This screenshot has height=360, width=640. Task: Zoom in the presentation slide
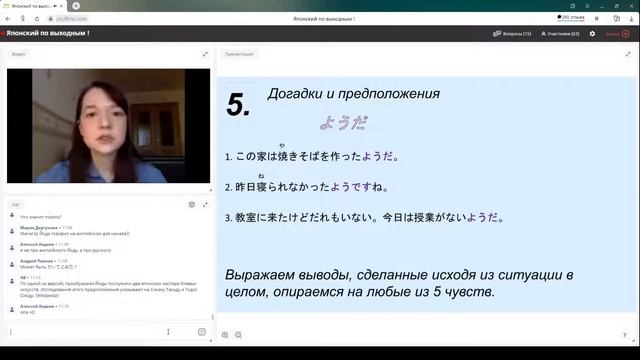(x=225, y=335)
